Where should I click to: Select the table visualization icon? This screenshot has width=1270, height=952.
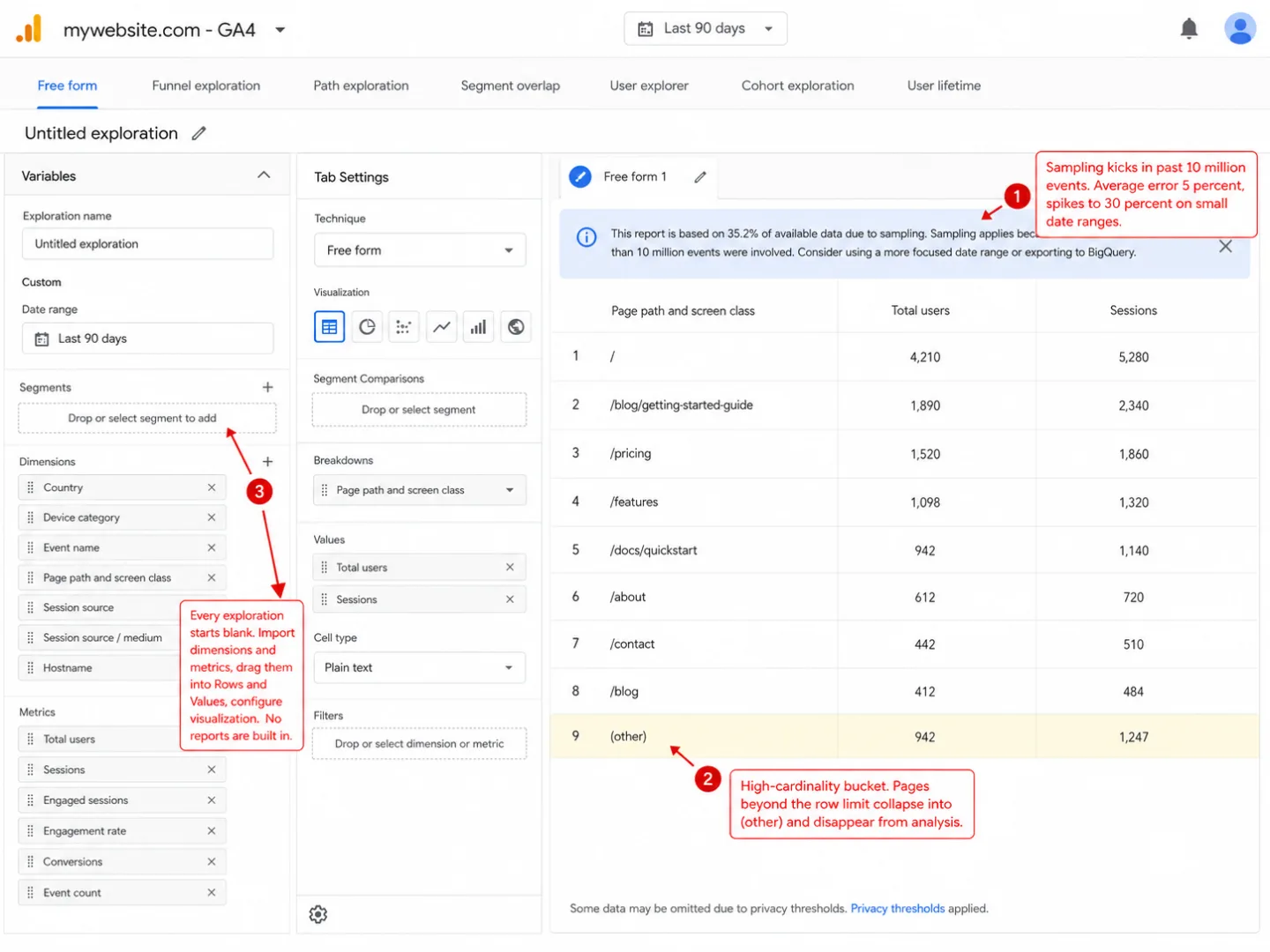329,327
